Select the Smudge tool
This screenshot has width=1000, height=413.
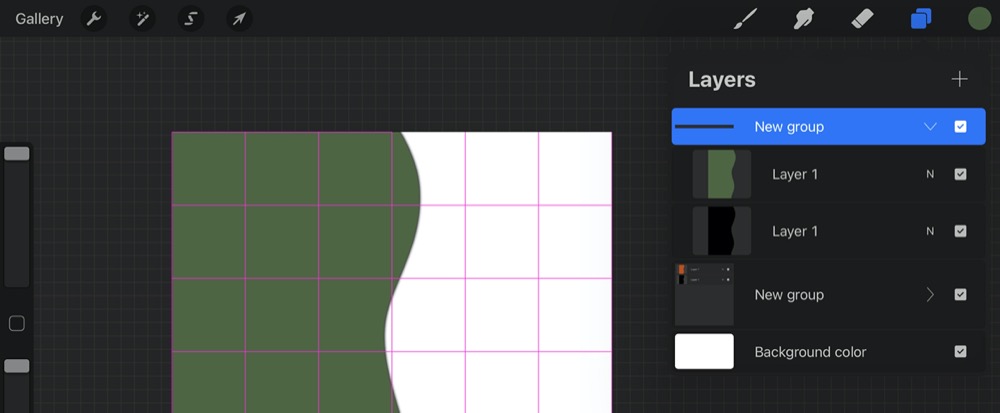tap(803, 19)
